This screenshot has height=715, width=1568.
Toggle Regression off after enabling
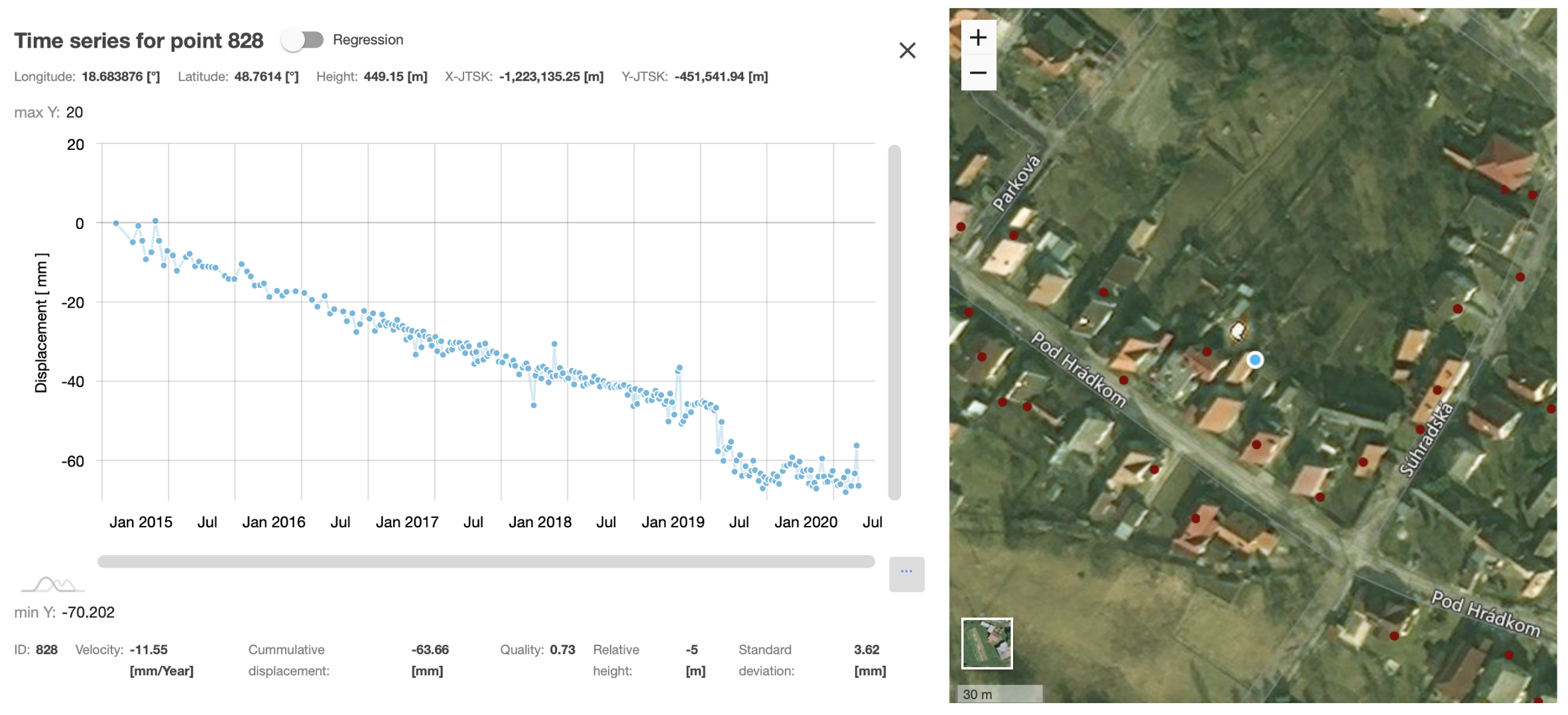304,40
